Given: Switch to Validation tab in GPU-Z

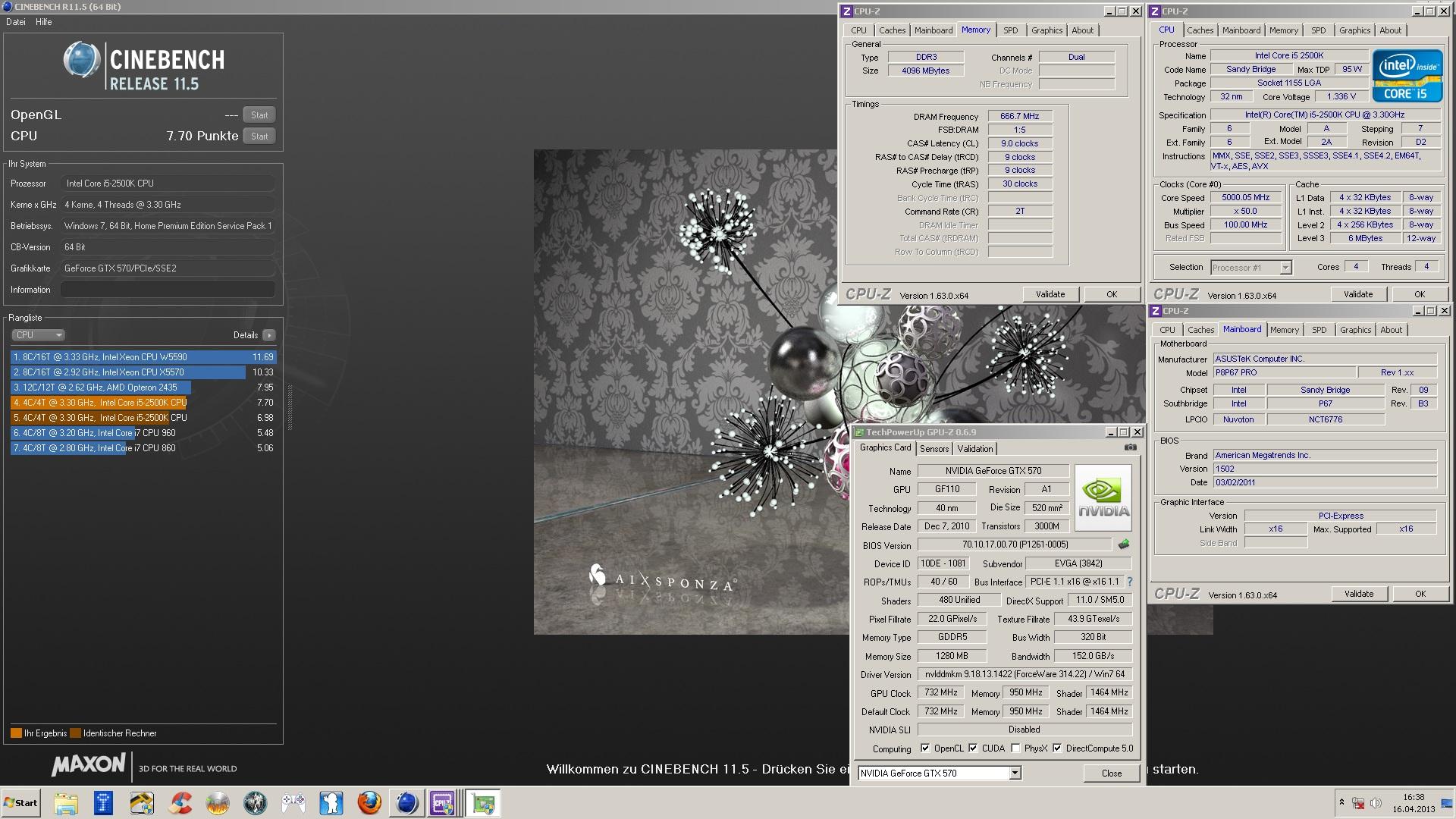Looking at the screenshot, I should tap(975, 449).
